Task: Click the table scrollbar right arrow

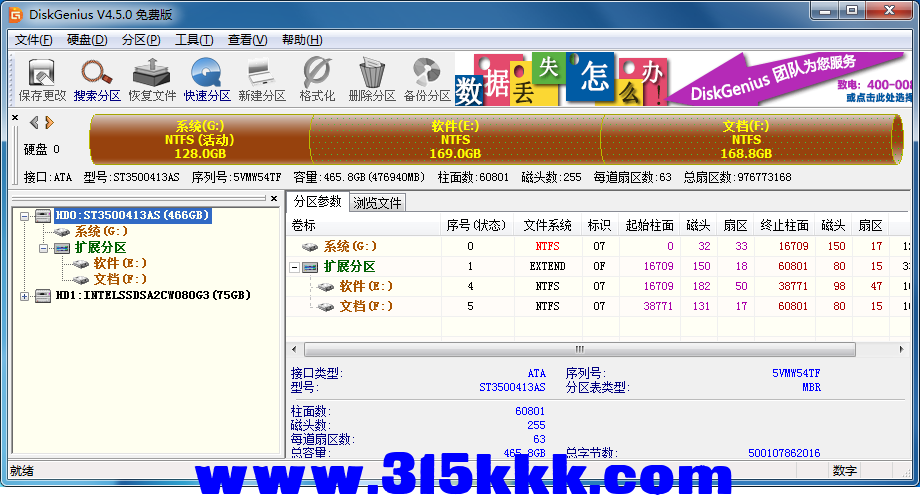Action: [x=901, y=349]
